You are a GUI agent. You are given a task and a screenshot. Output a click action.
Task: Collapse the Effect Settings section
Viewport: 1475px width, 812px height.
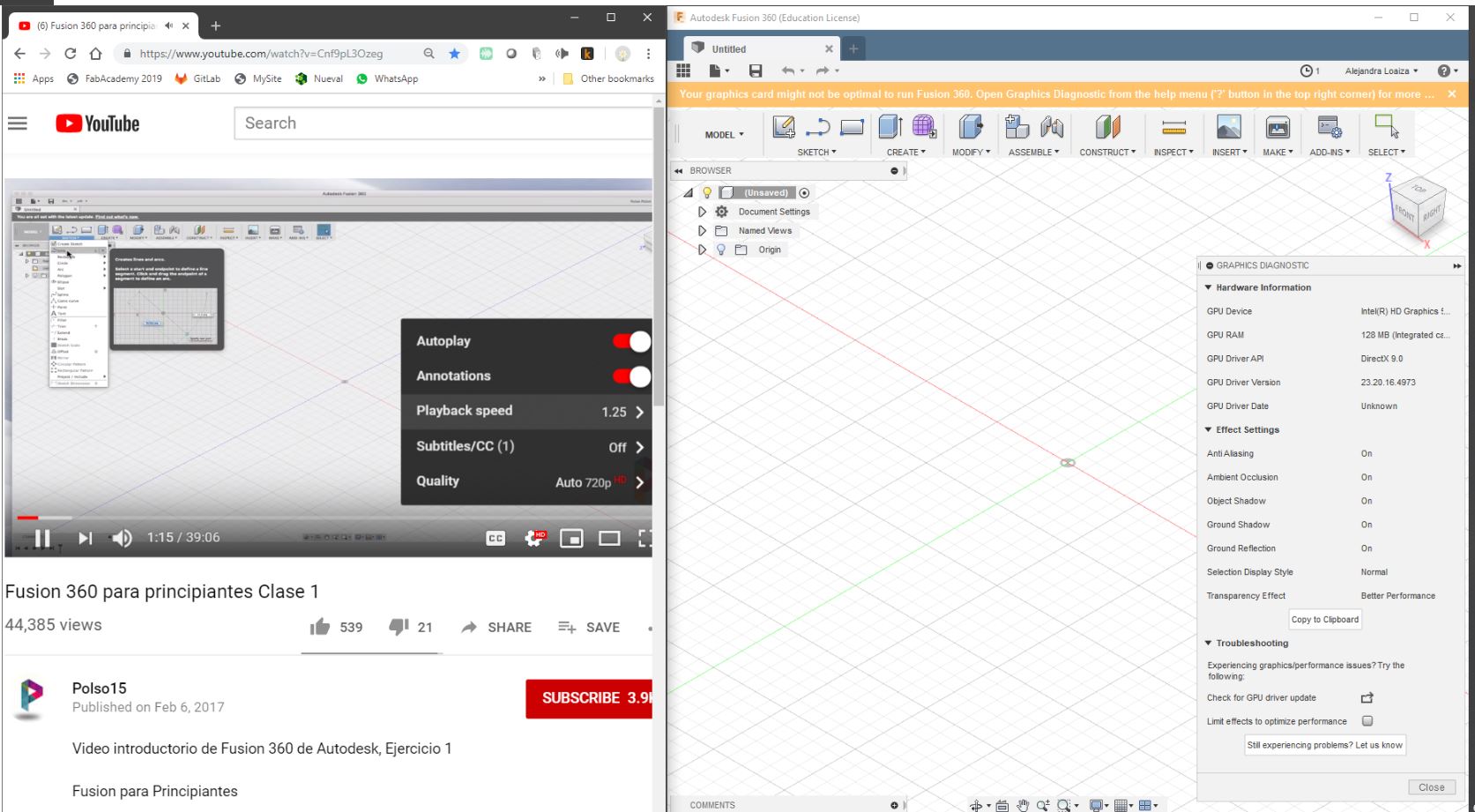(x=1209, y=429)
